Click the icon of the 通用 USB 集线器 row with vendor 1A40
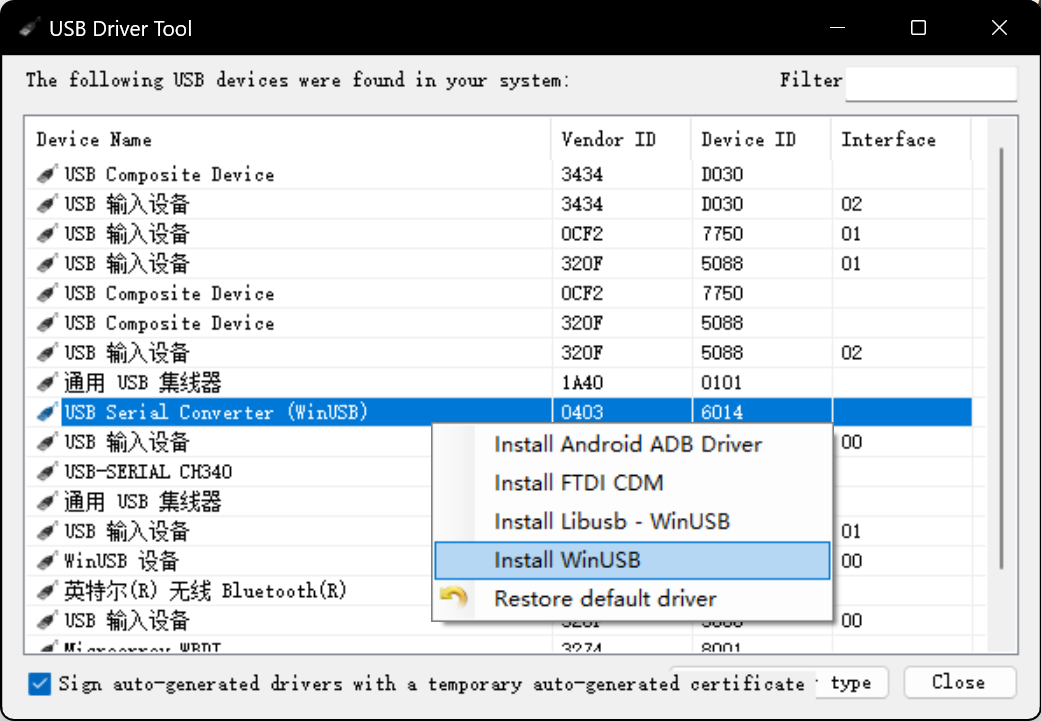 [x=46, y=383]
